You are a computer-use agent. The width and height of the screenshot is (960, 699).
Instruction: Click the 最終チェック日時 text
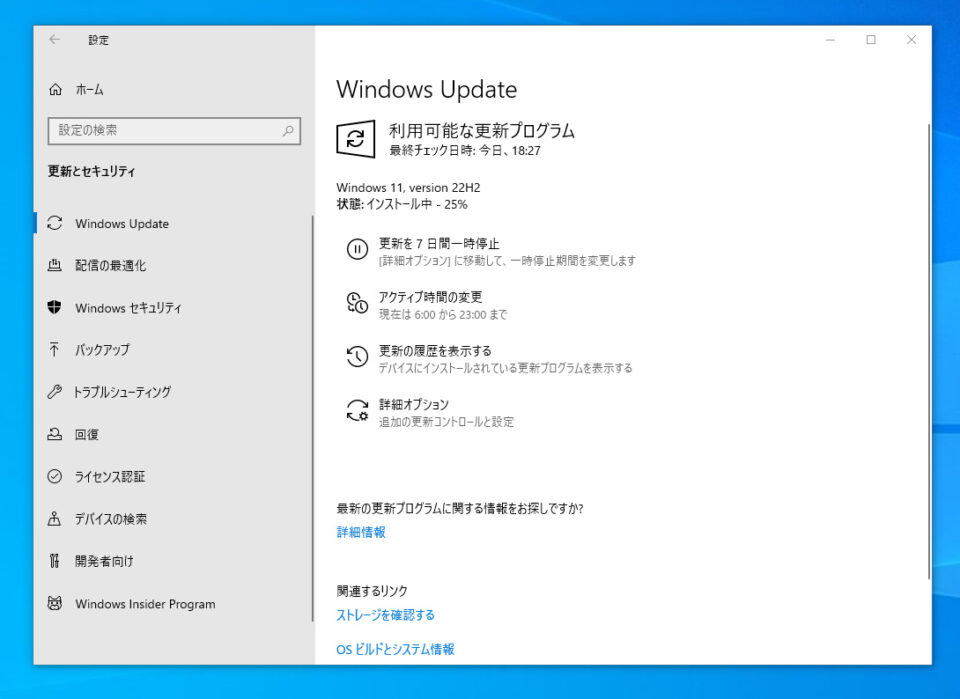click(465, 151)
